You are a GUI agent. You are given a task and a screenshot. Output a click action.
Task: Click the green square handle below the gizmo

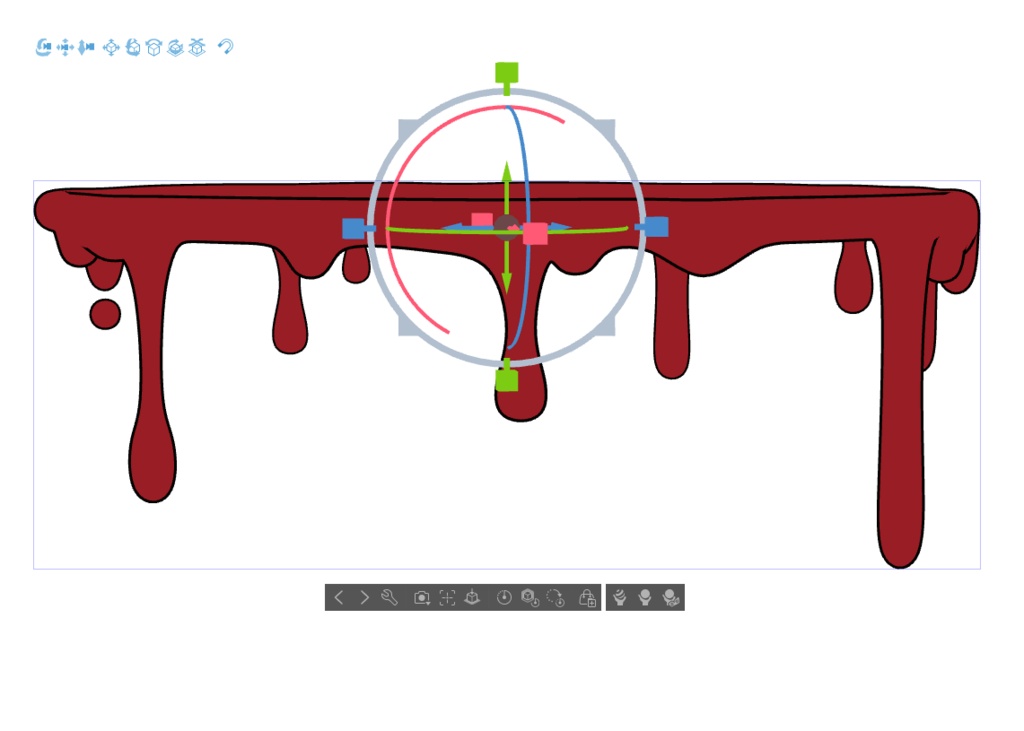pyautogui.click(x=507, y=380)
